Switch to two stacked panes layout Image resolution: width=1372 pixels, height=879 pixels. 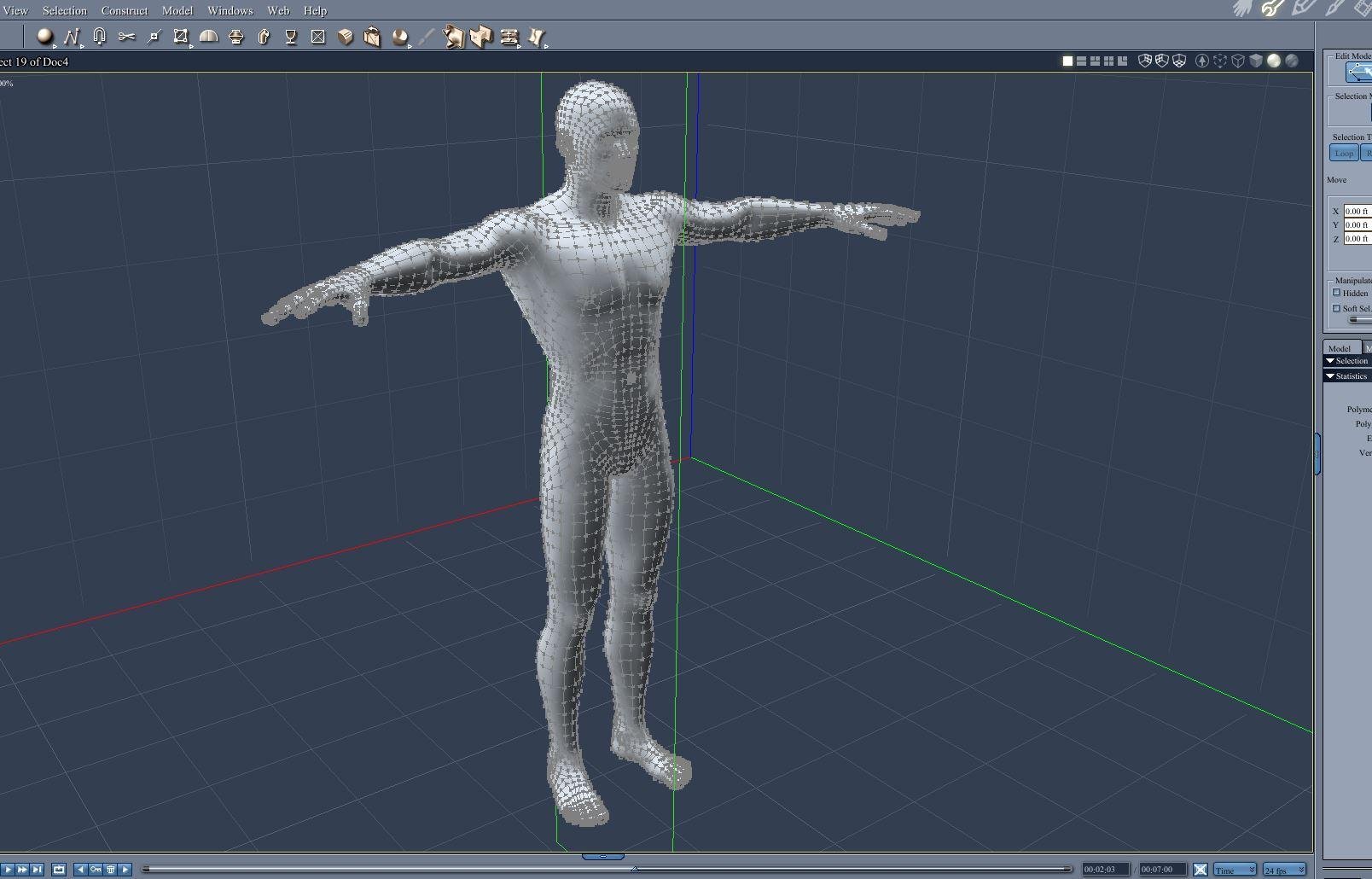click(x=1081, y=61)
